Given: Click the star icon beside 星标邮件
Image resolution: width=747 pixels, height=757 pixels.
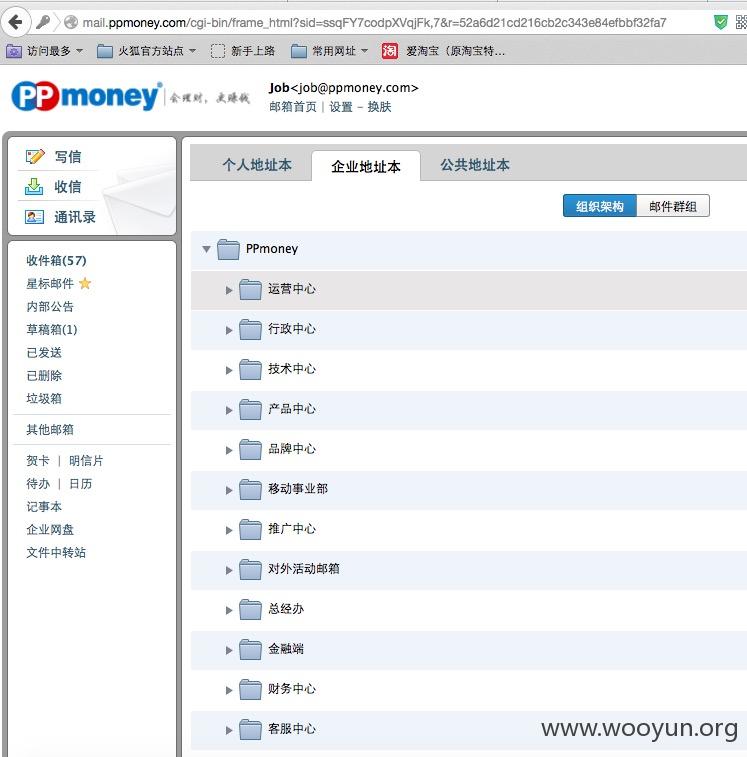Looking at the screenshot, I should pyautogui.click(x=85, y=283).
